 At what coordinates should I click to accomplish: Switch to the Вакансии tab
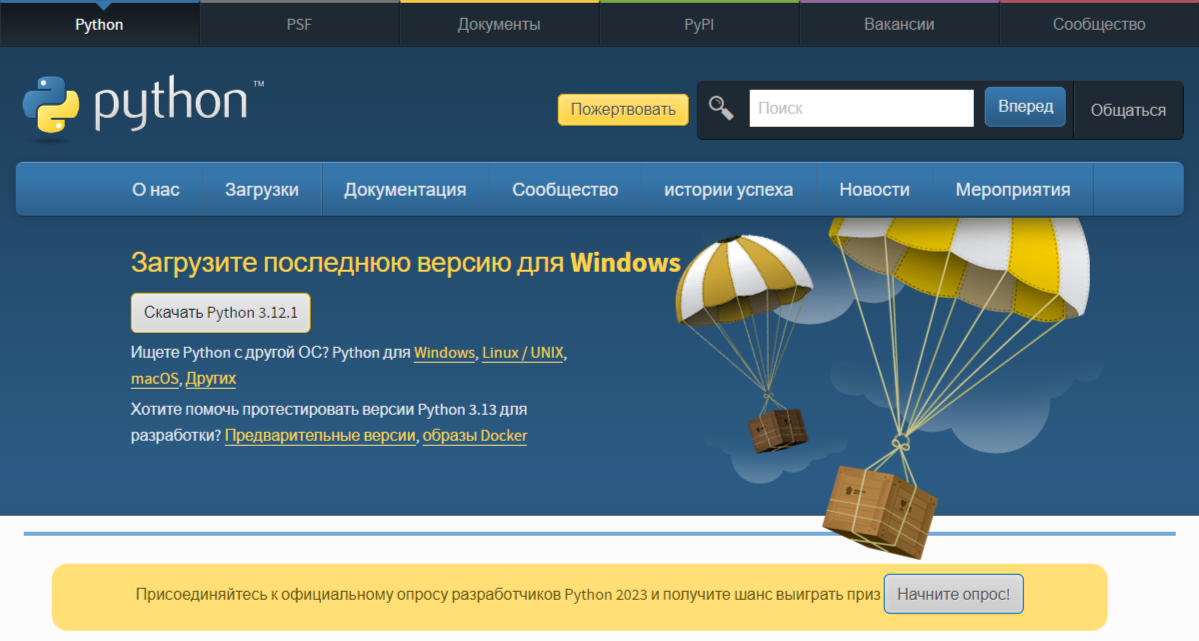pyautogui.click(x=898, y=23)
